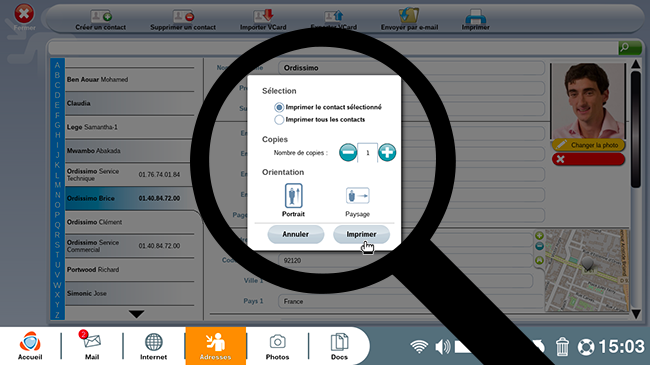Click the third round green icon beside the map

(x=539, y=260)
